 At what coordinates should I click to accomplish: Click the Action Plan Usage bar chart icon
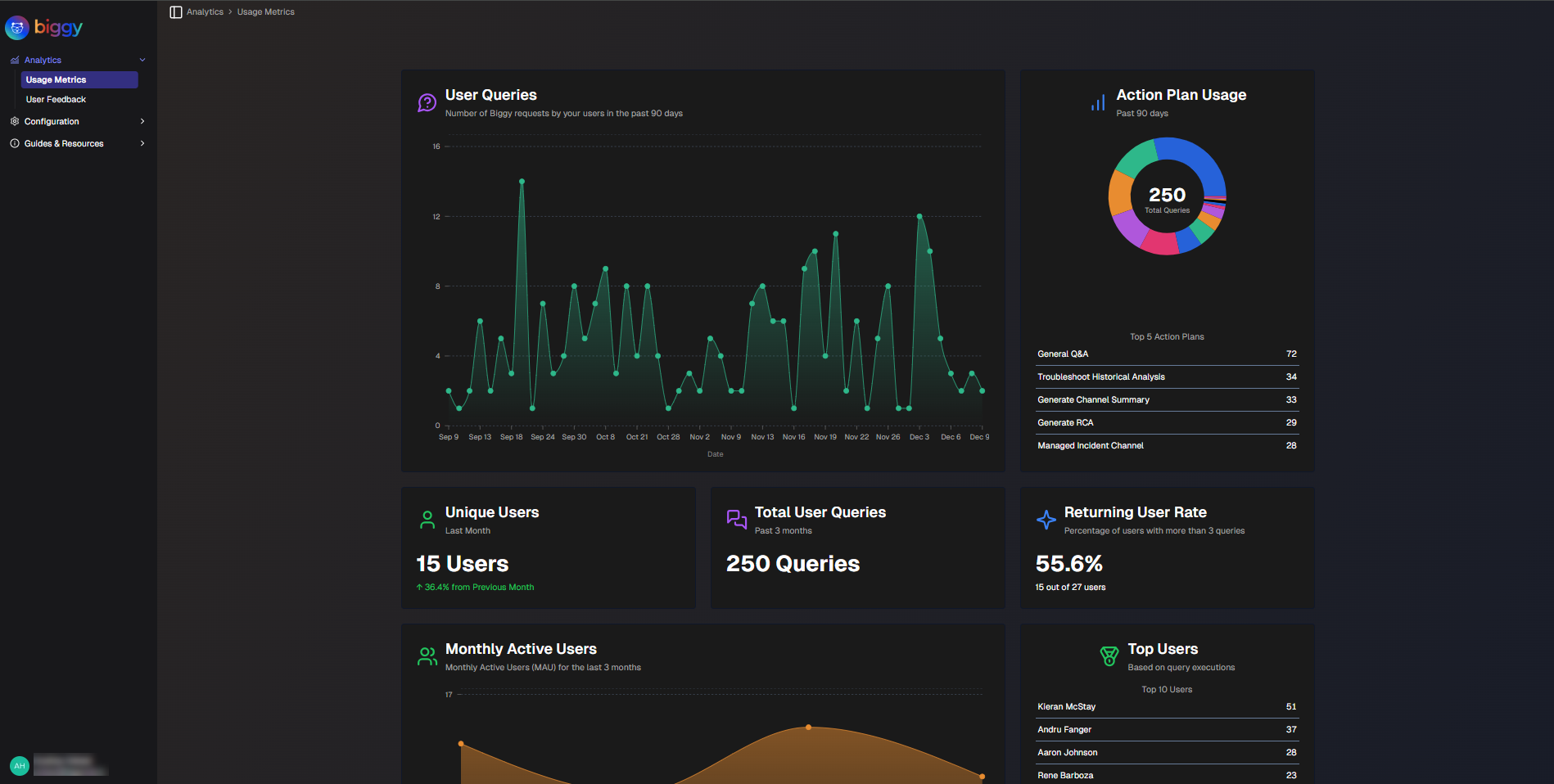pyautogui.click(x=1097, y=101)
